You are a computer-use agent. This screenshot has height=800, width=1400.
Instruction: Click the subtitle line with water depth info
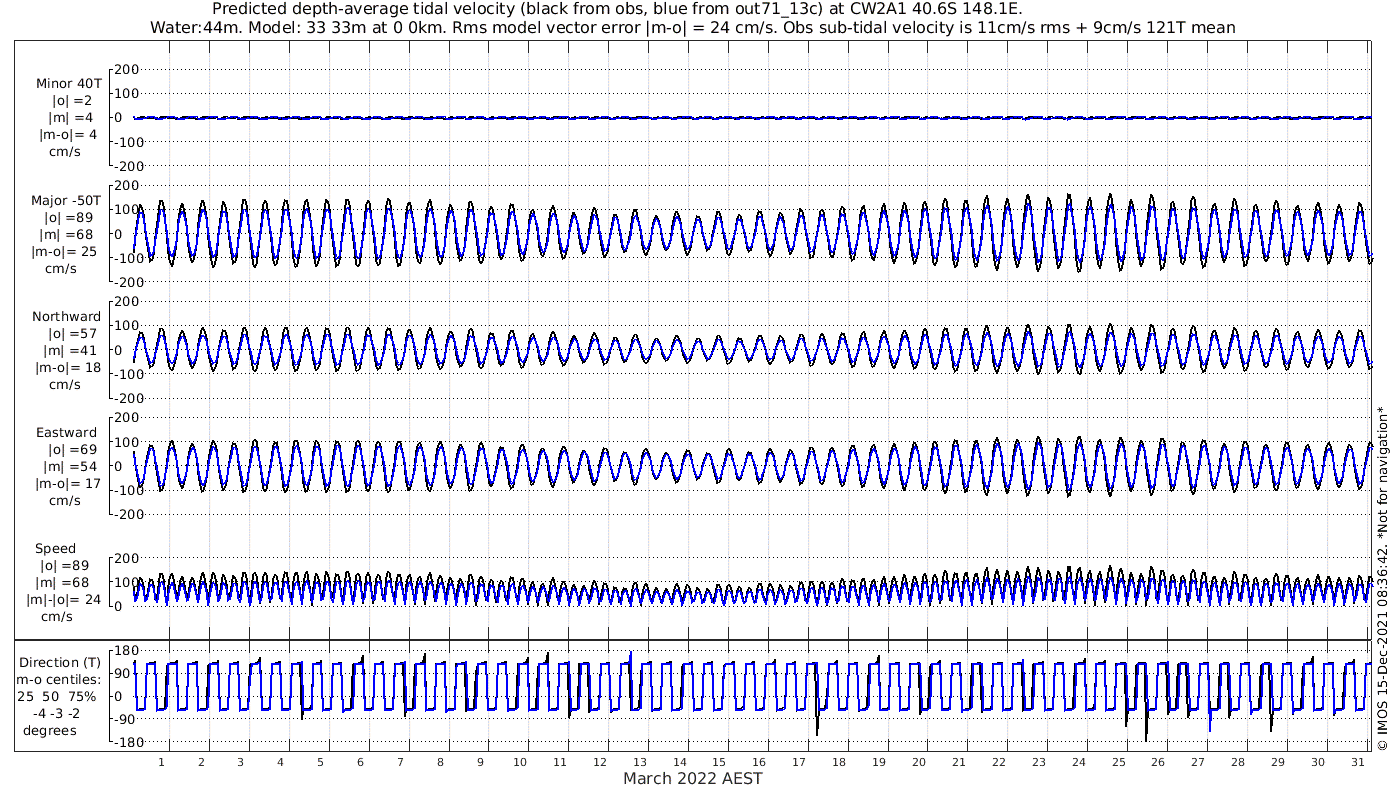(x=692, y=27)
